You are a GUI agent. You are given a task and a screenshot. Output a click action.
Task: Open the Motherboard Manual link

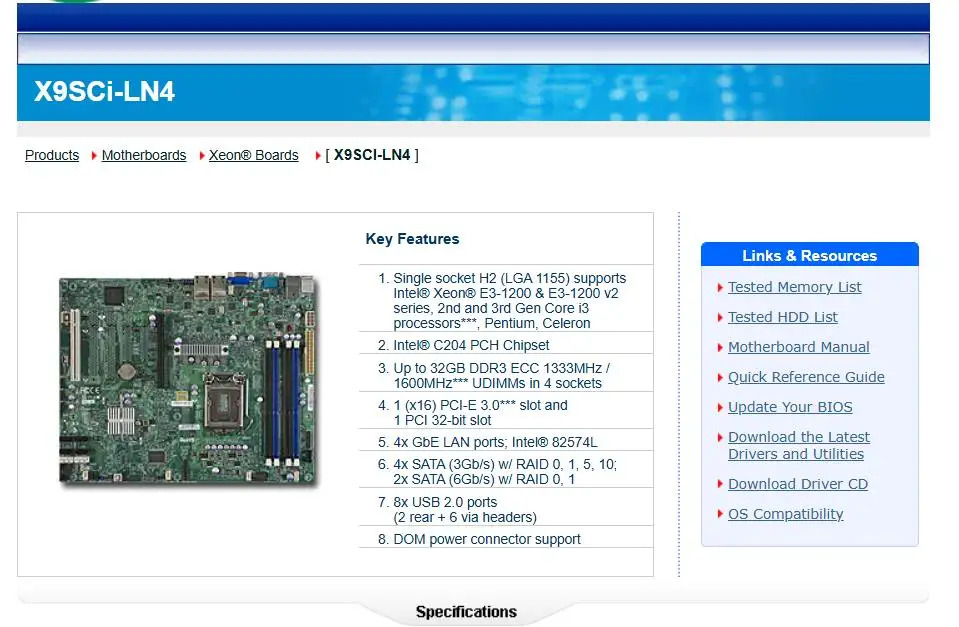click(799, 347)
